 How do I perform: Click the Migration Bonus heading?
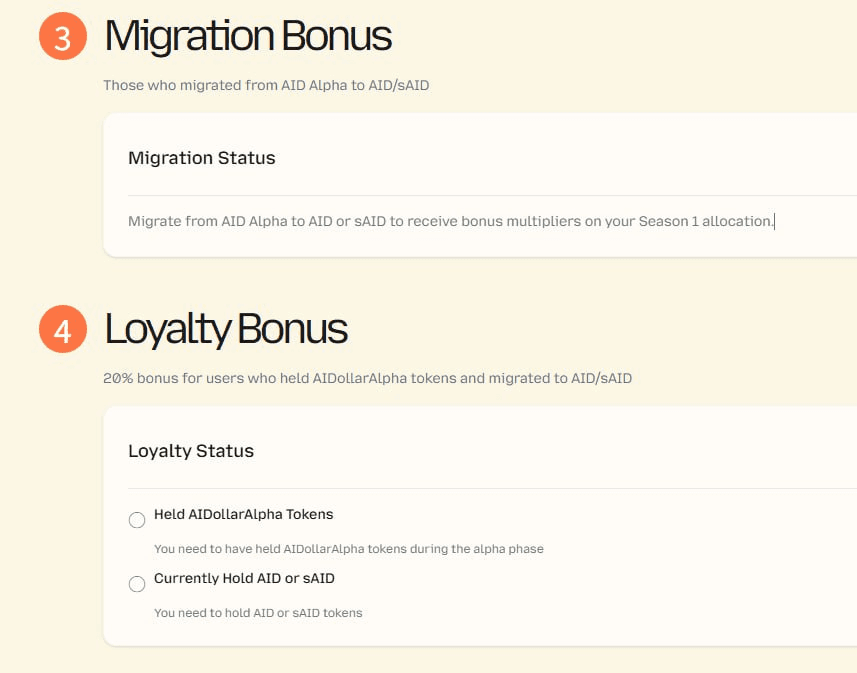(248, 37)
